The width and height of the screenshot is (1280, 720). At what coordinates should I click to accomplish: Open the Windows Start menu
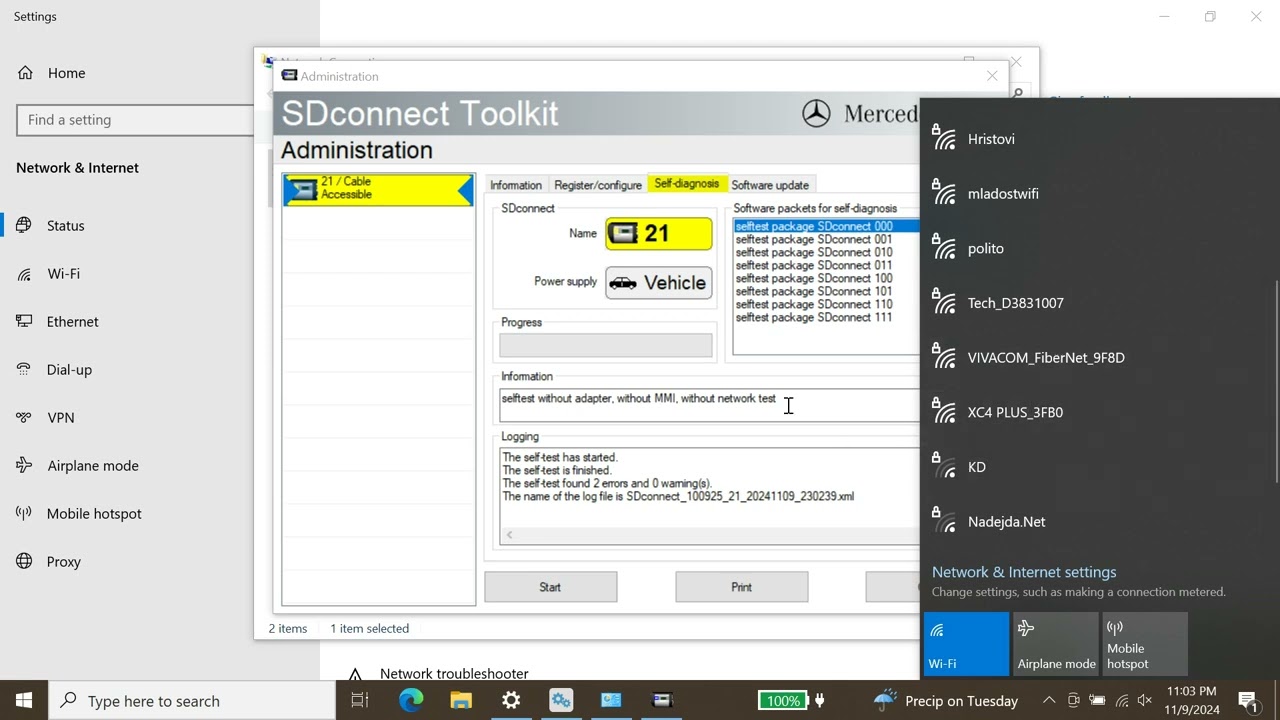(24, 700)
